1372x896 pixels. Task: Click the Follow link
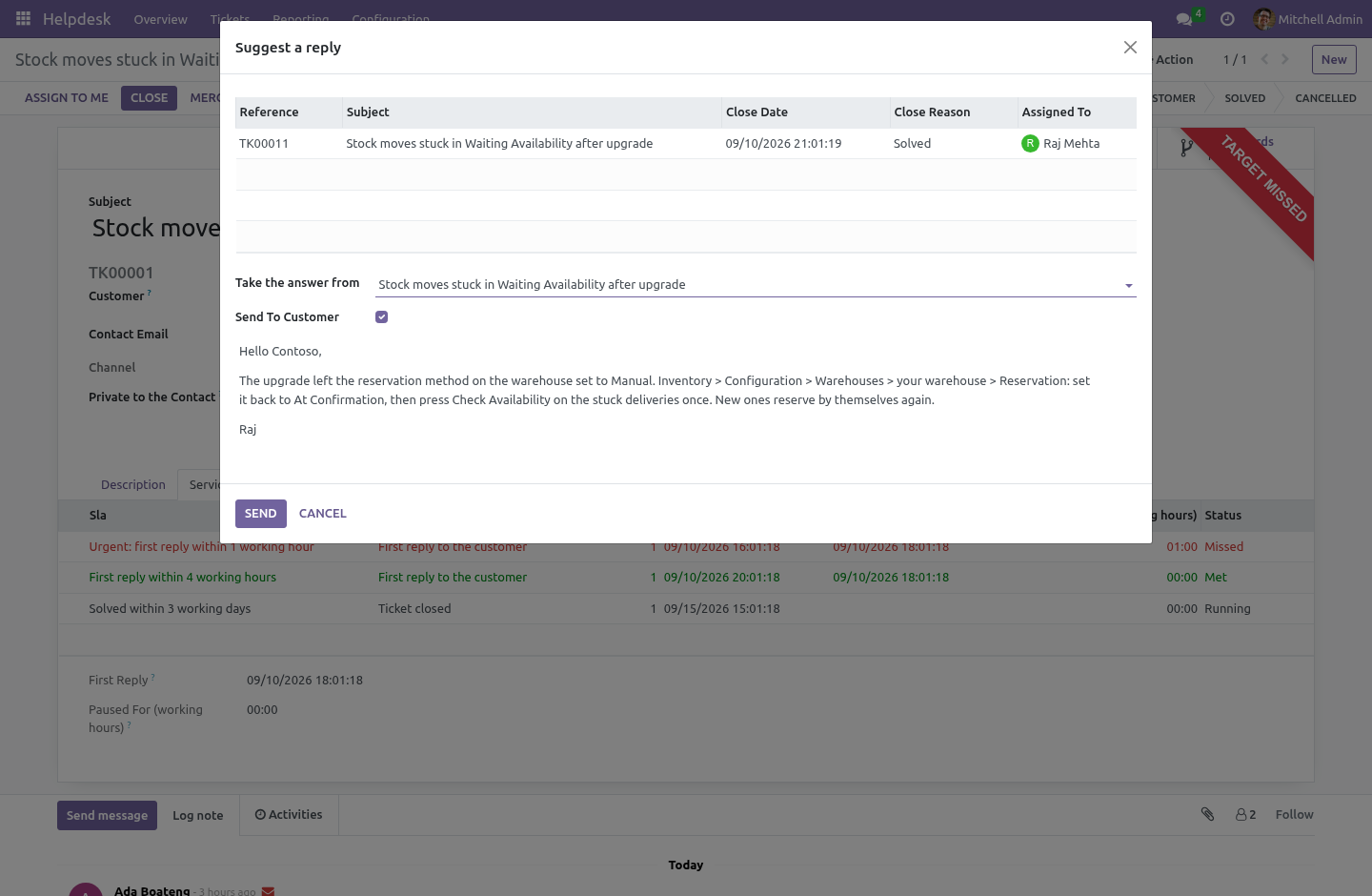pyautogui.click(x=1294, y=814)
